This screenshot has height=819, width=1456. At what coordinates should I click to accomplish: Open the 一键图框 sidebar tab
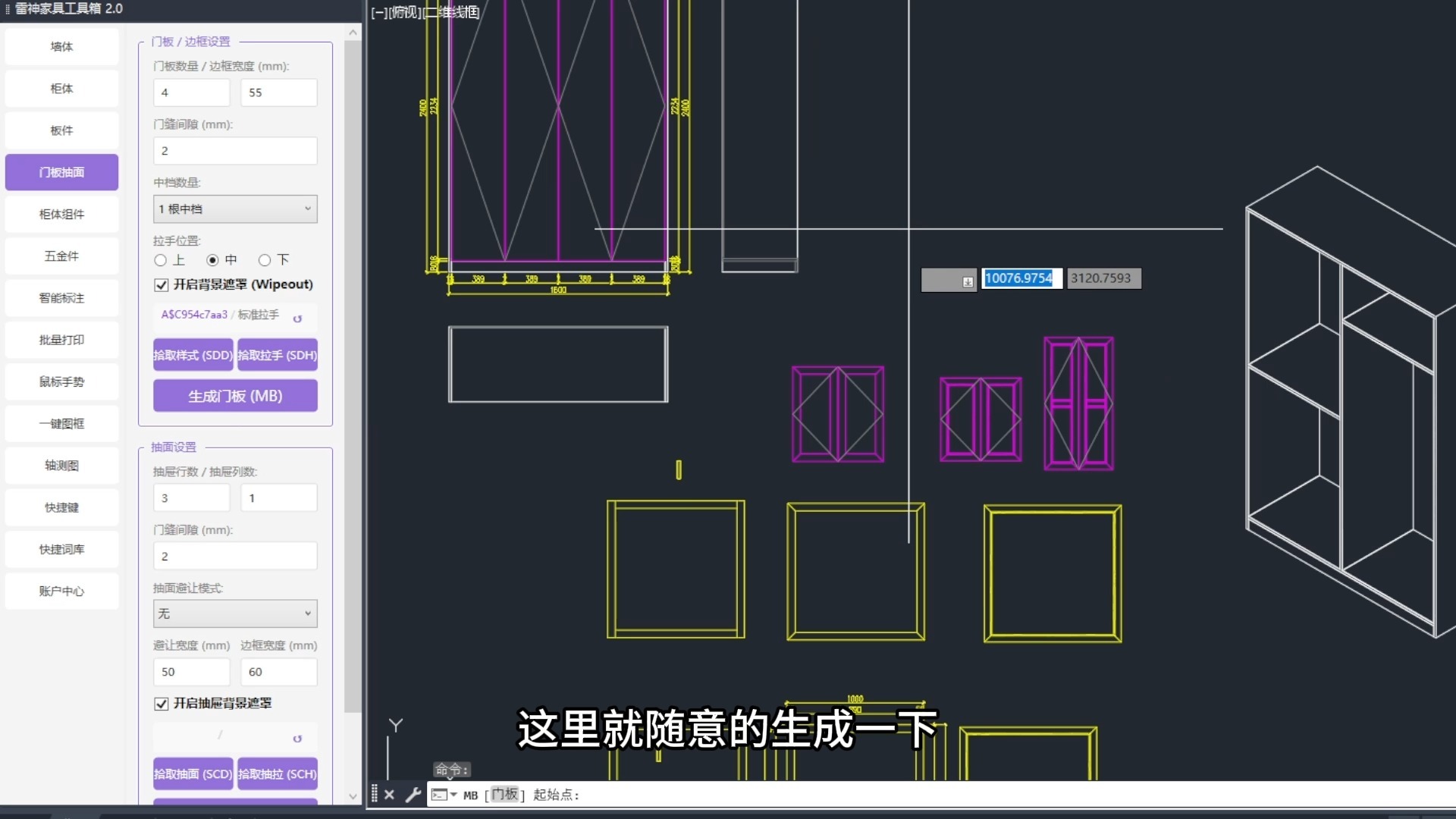pyautogui.click(x=61, y=424)
